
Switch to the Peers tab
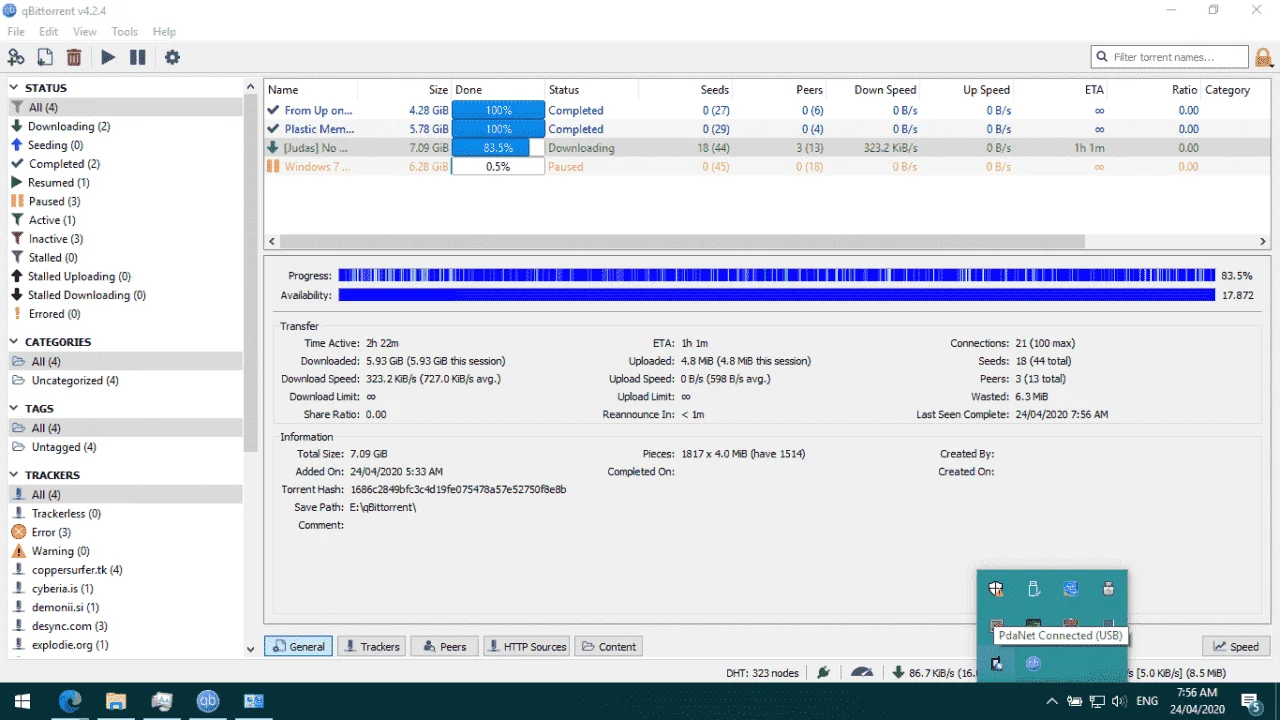tap(445, 646)
